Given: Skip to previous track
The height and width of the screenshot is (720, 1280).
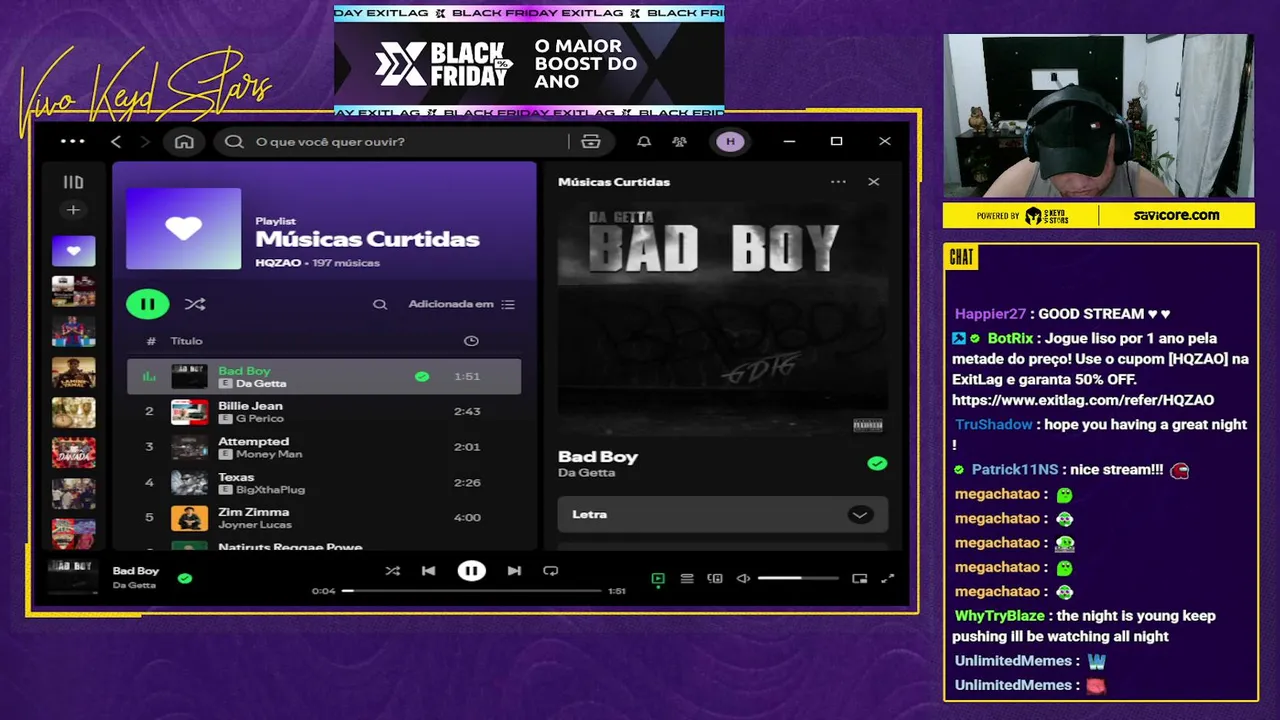Looking at the screenshot, I should pyautogui.click(x=428, y=571).
